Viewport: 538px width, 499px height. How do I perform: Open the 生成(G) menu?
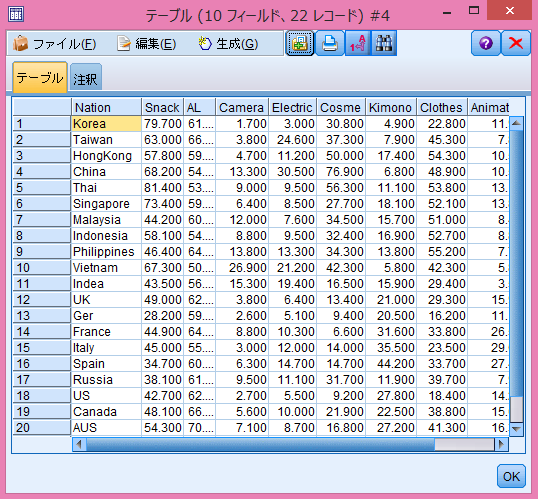229,44
